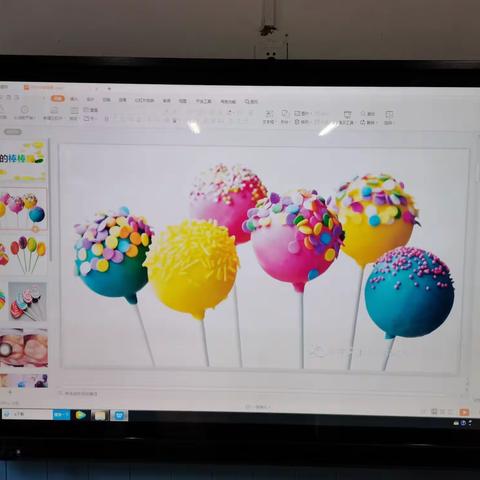Click the select pane icon at ribbon's right end
The width and height of the screenshot is (480, 480).
(x=389, y=115)
